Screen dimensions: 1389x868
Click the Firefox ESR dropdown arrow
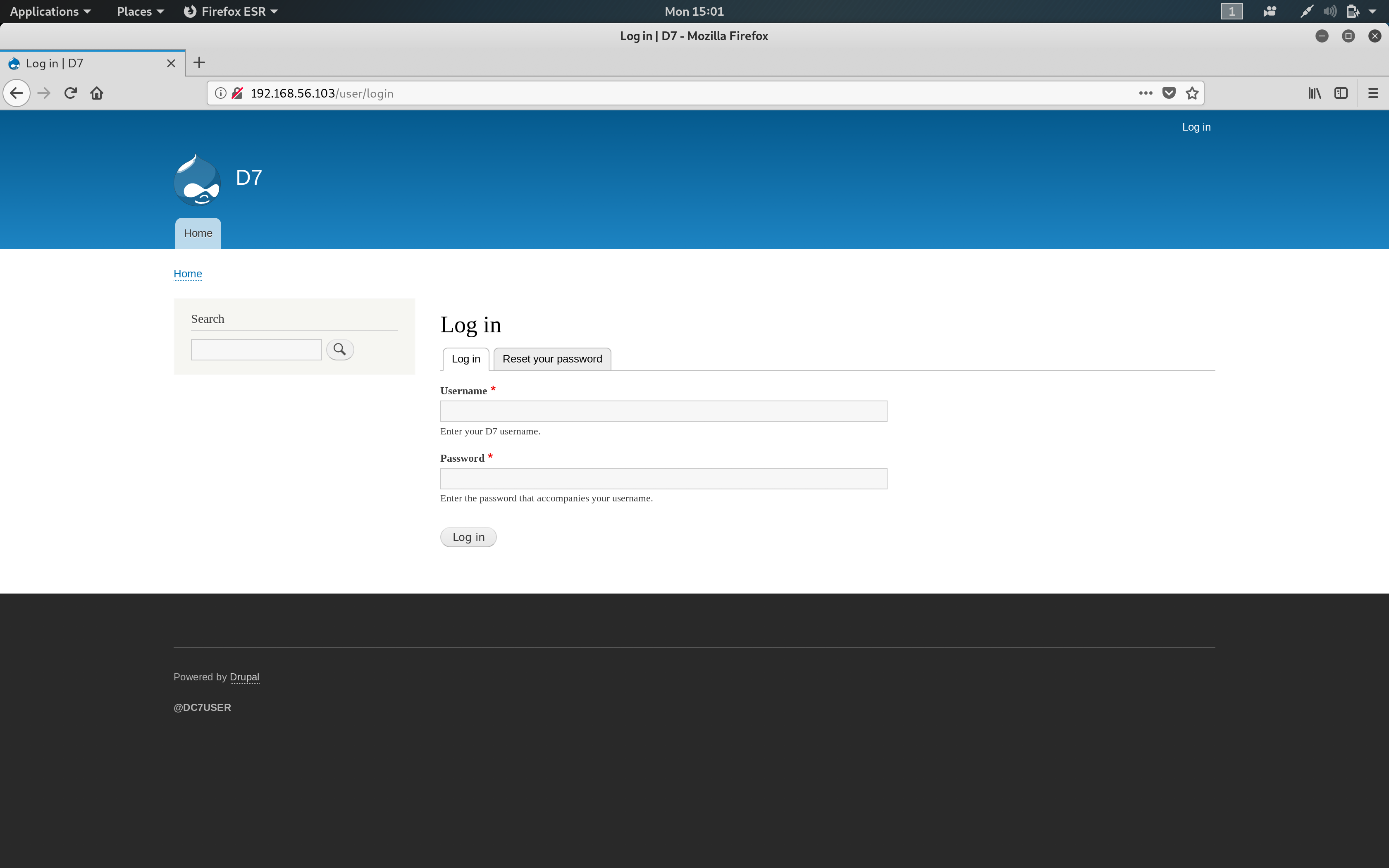click(x=278, y=11)
